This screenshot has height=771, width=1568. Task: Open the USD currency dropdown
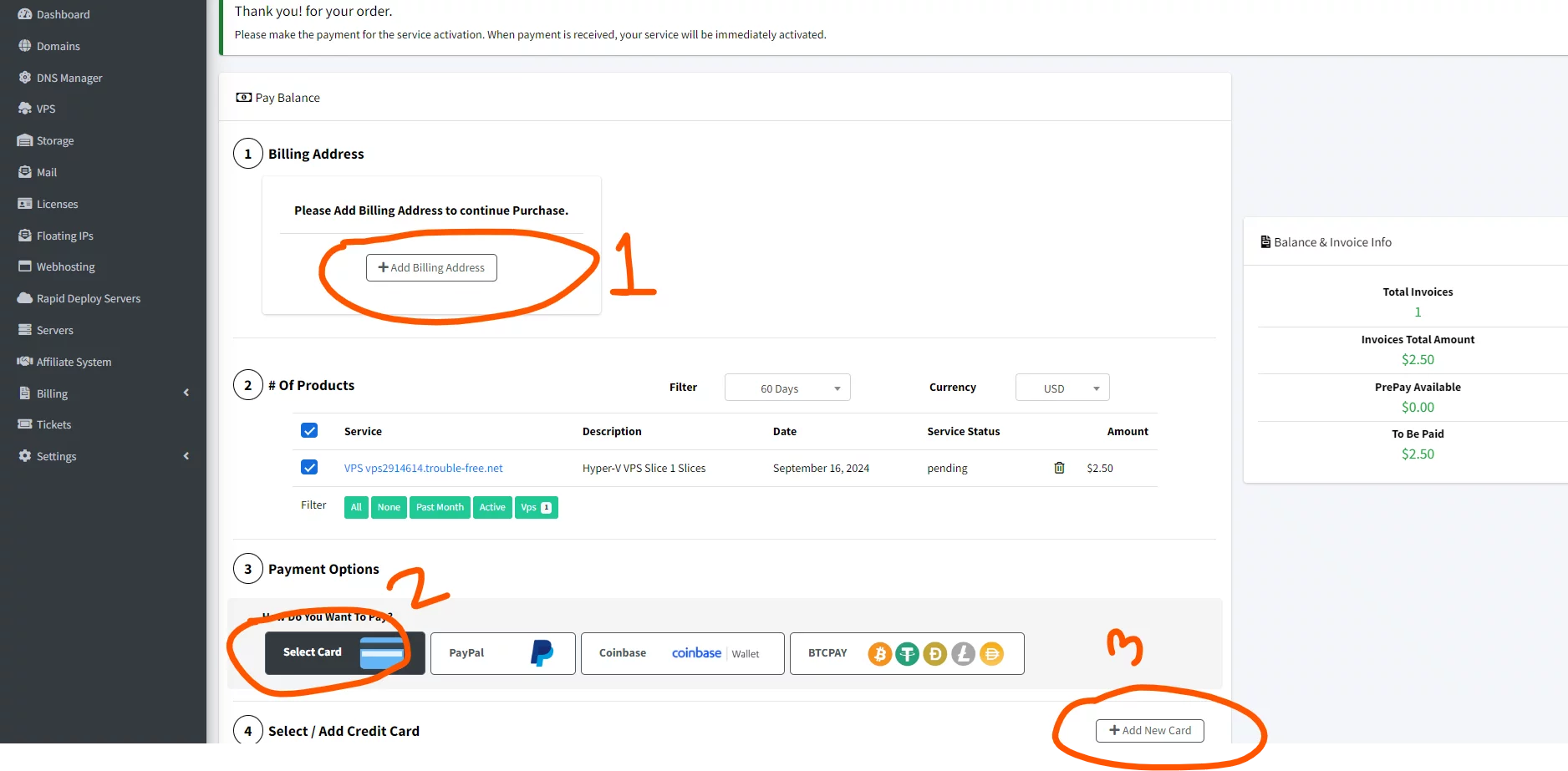pyautogui.click(x=1062, y=388)
